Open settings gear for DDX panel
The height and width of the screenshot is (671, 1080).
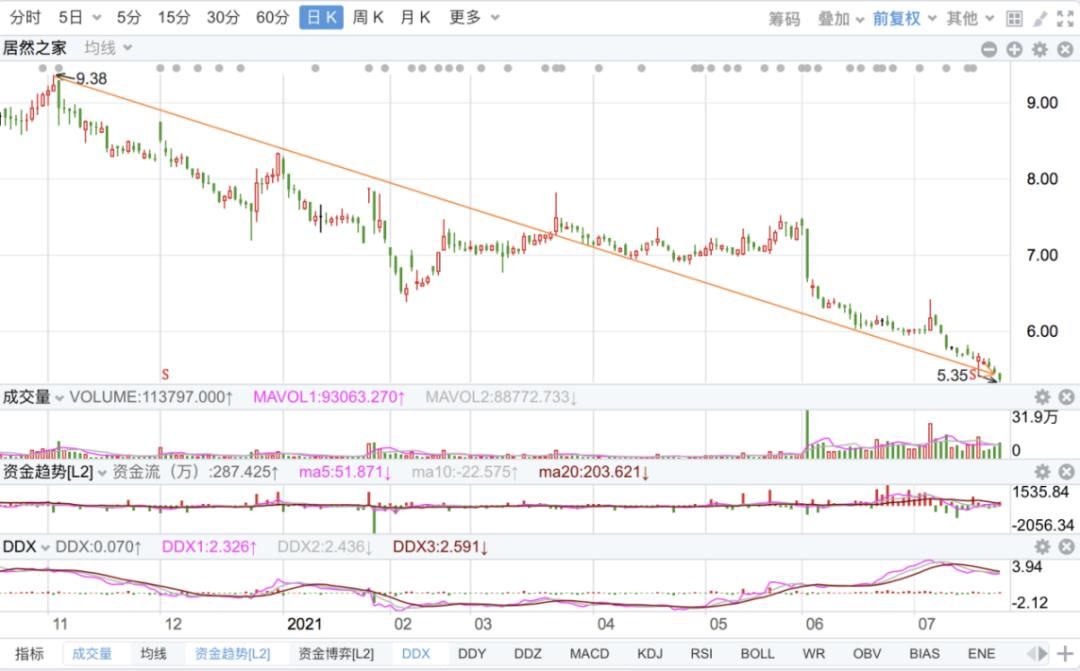pyautogui.click(x=1042, y=547)
